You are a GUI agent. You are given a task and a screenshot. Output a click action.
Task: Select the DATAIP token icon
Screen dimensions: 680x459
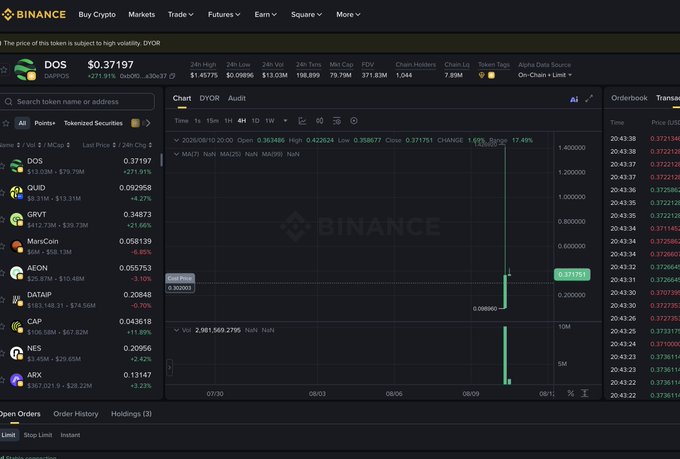[x=16, y=300]
